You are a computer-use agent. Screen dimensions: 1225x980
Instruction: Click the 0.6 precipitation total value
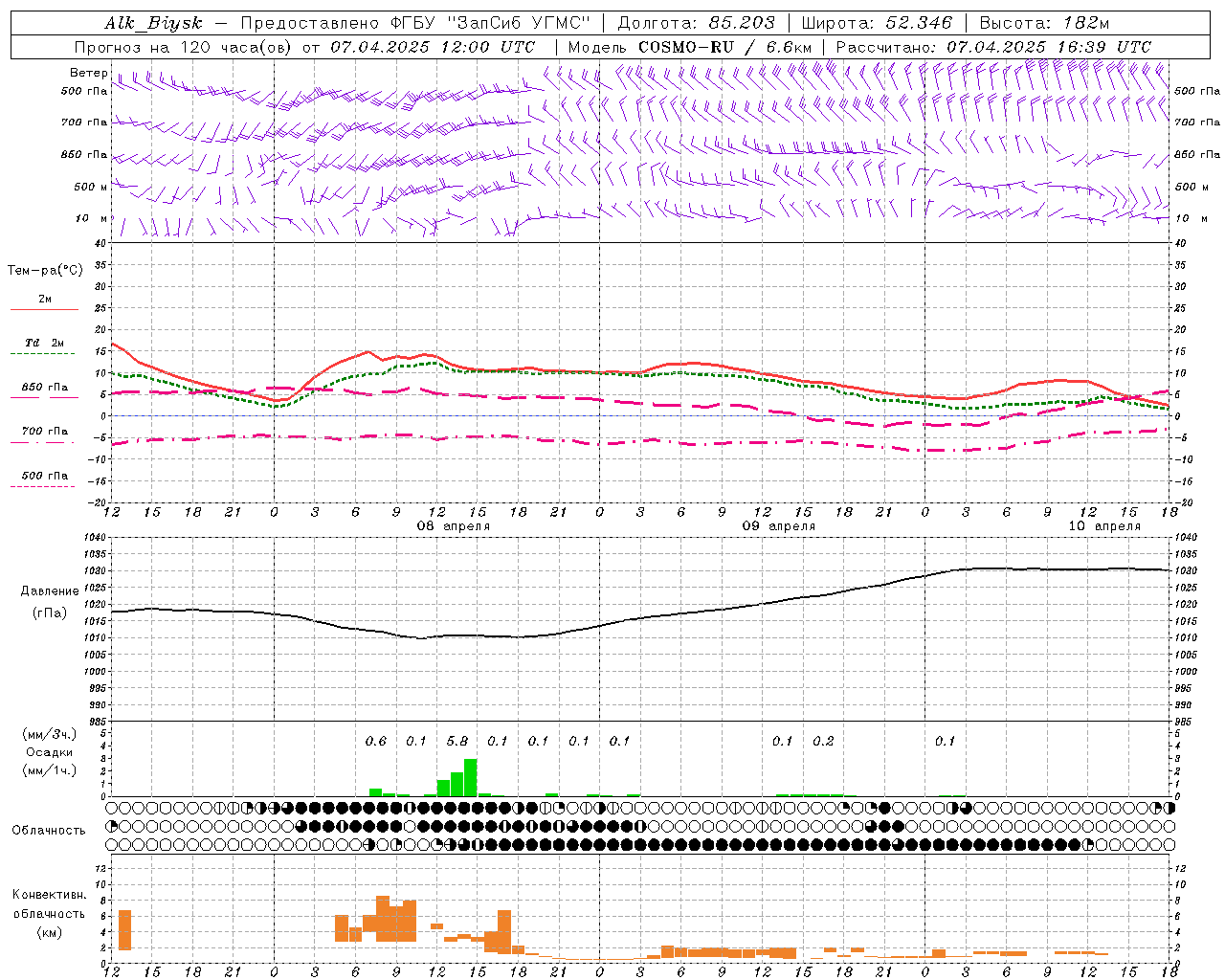(376, 742)
